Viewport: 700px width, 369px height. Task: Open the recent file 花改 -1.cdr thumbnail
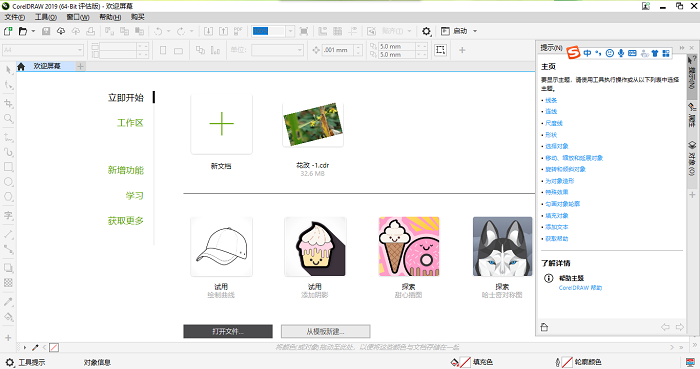tap(313, 124)
